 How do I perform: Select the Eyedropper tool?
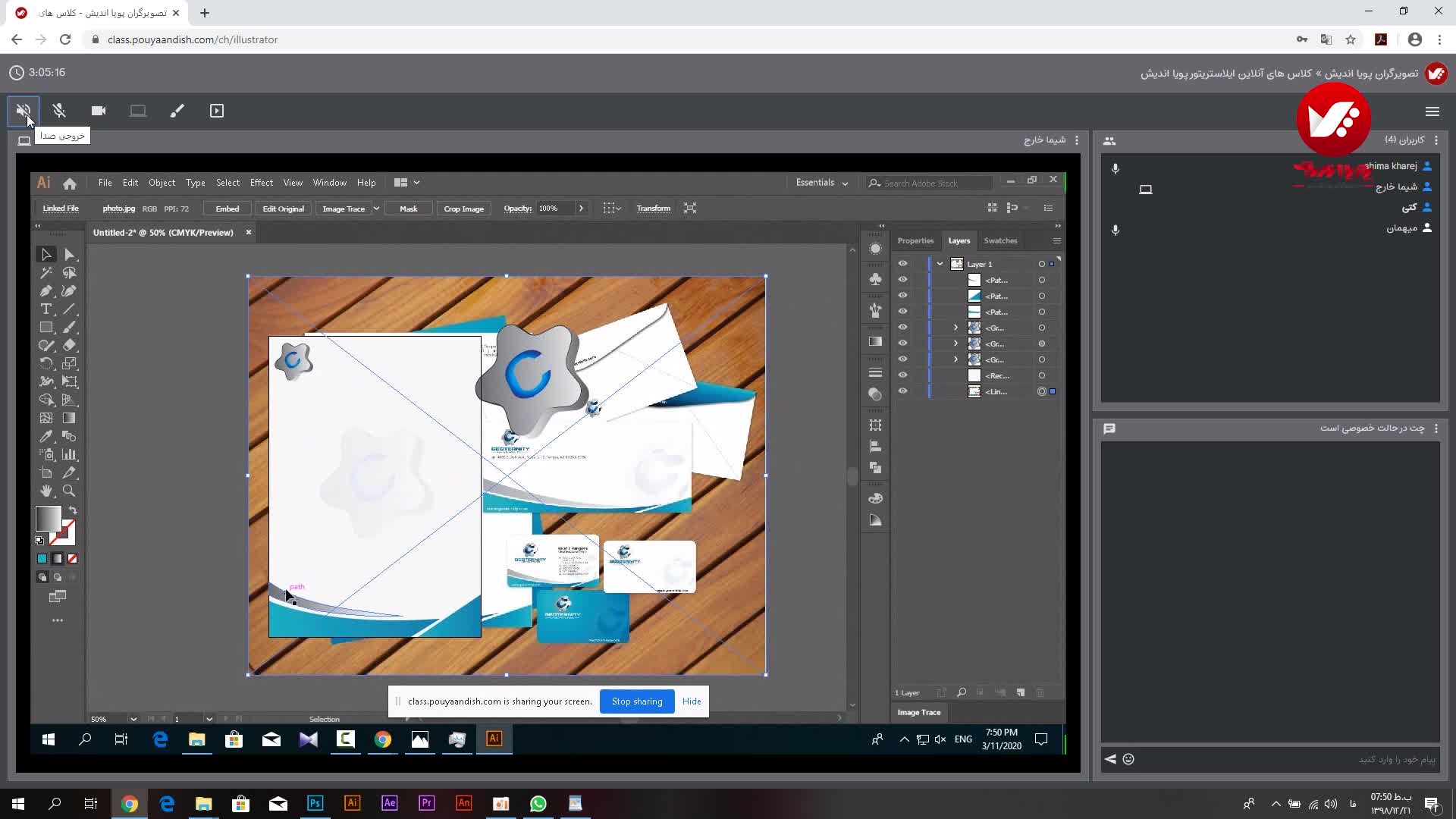coord(46,436)
